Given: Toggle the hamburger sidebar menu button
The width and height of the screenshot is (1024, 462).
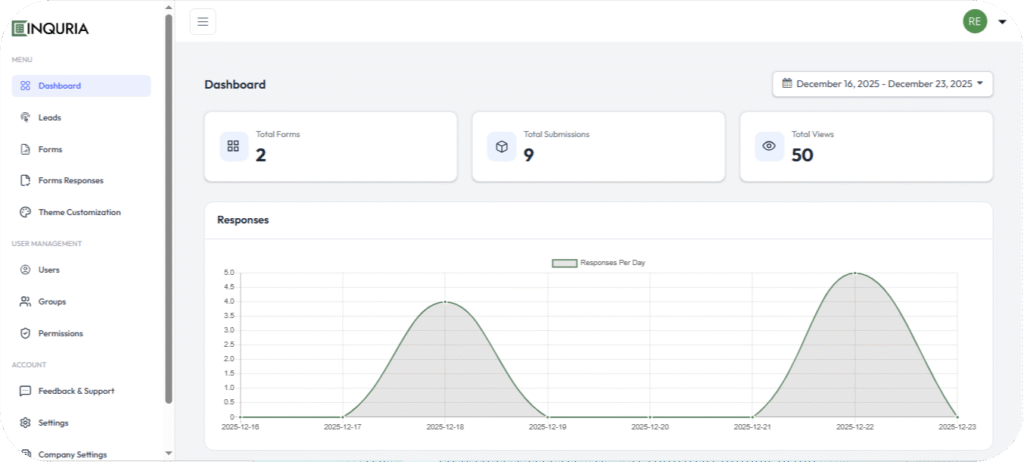Looking at the screenshot, I should click(202, 21).
